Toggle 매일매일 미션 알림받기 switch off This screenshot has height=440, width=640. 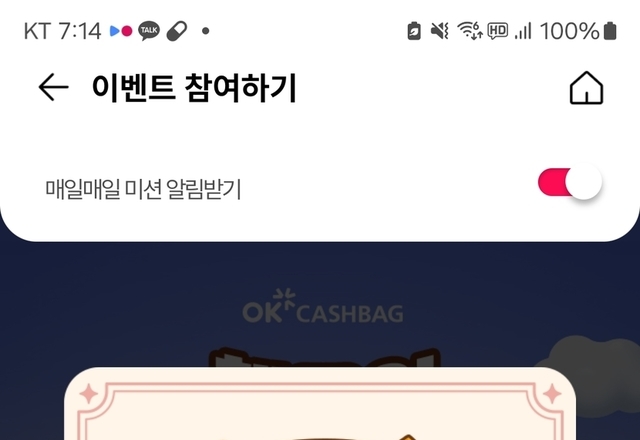(570, 182)
